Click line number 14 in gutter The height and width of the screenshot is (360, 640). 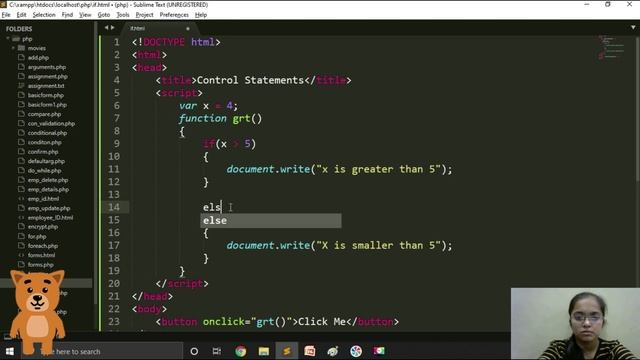114,207
